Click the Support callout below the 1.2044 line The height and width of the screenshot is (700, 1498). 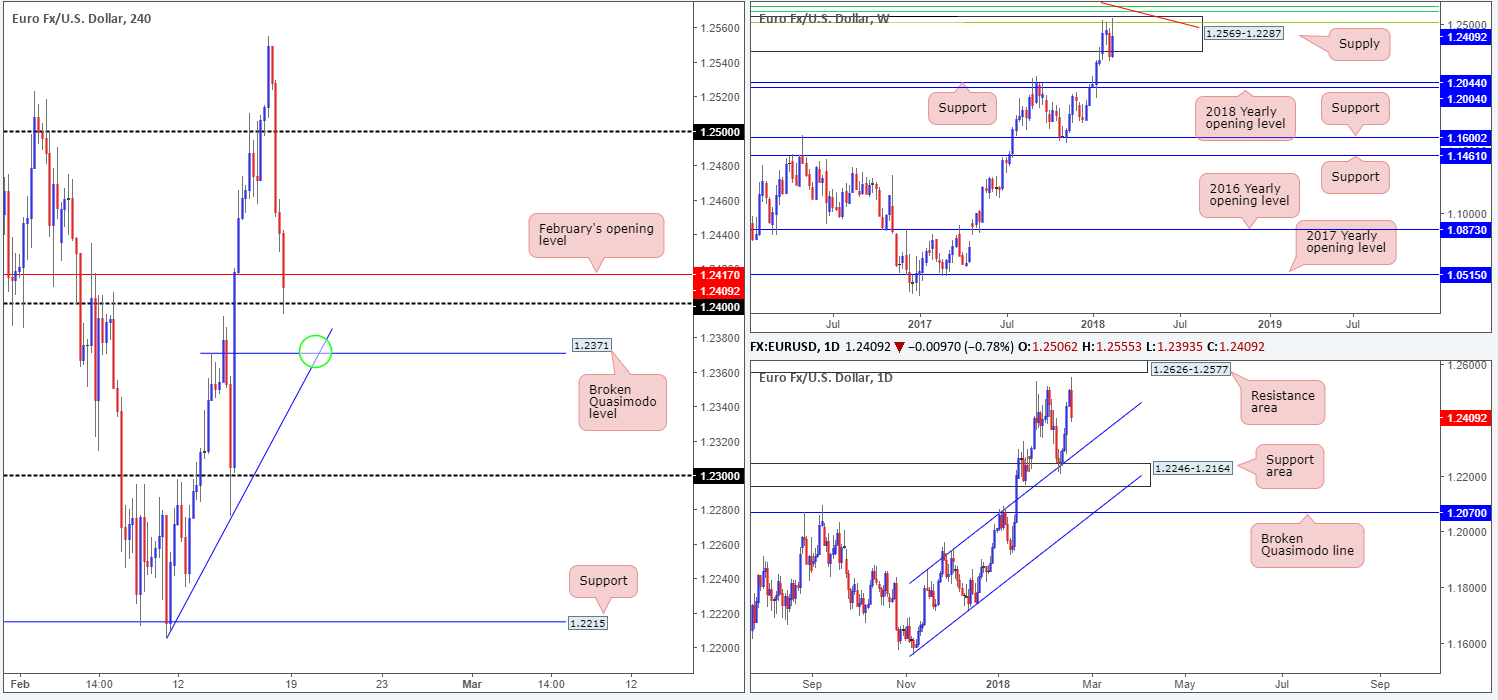point(962,107)
